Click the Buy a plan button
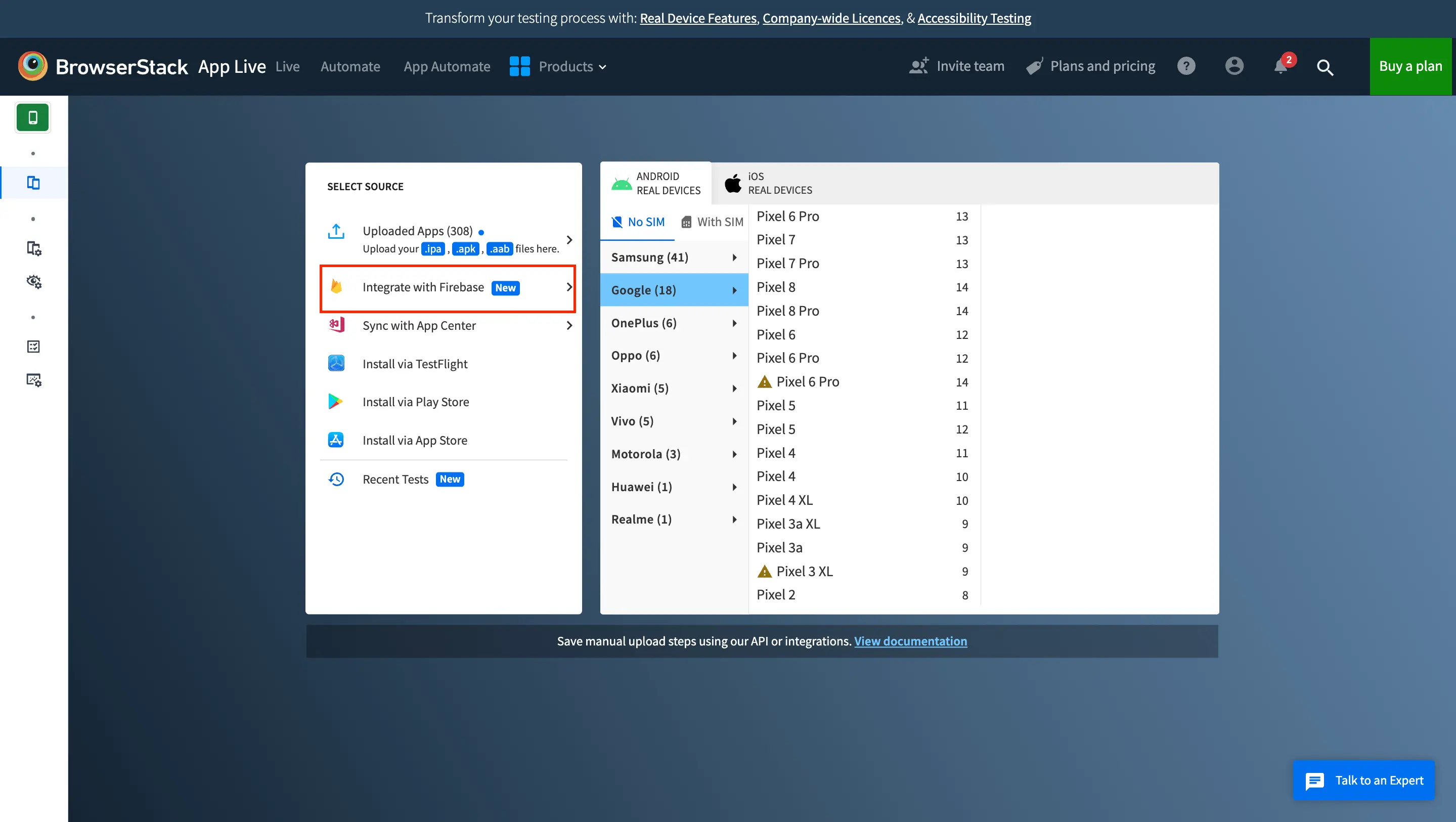The image size is (1456, 822). 1409,66
